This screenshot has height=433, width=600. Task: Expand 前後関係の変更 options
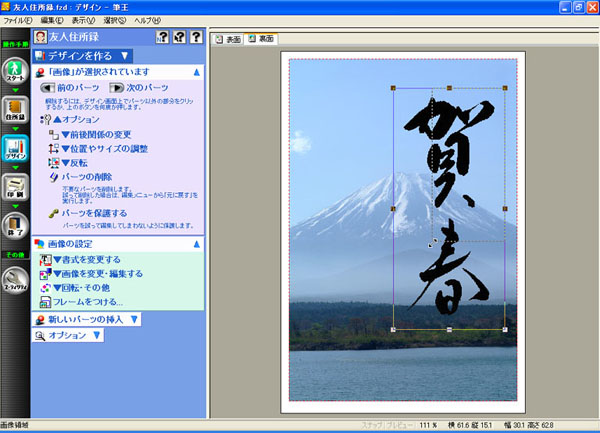click(95, 133)
